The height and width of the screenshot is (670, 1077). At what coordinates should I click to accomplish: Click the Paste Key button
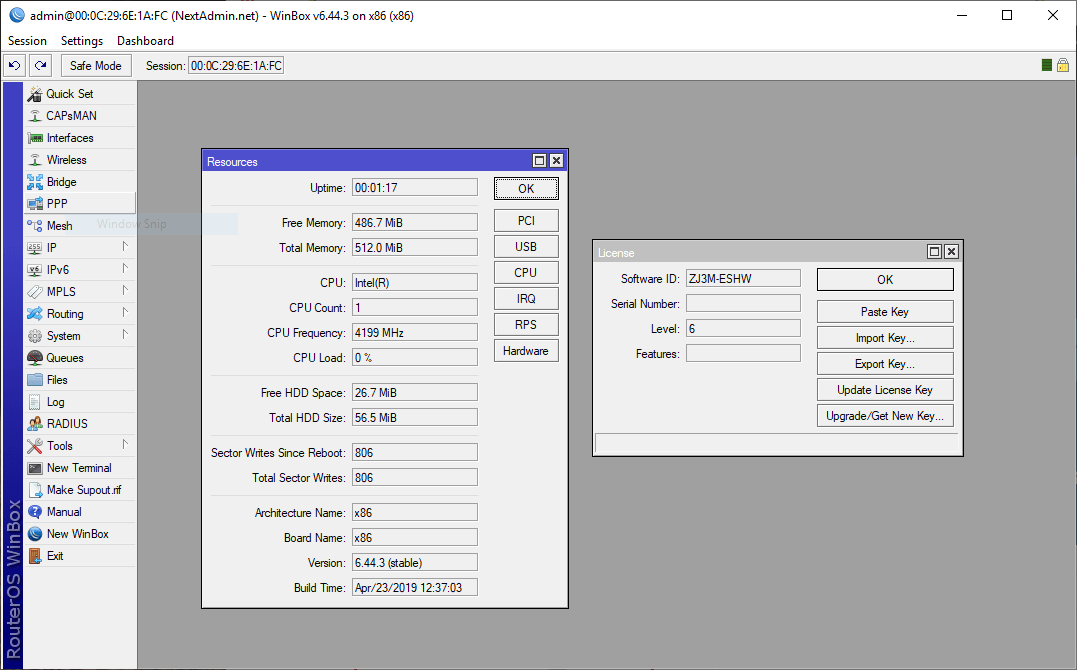coord(884,311)
